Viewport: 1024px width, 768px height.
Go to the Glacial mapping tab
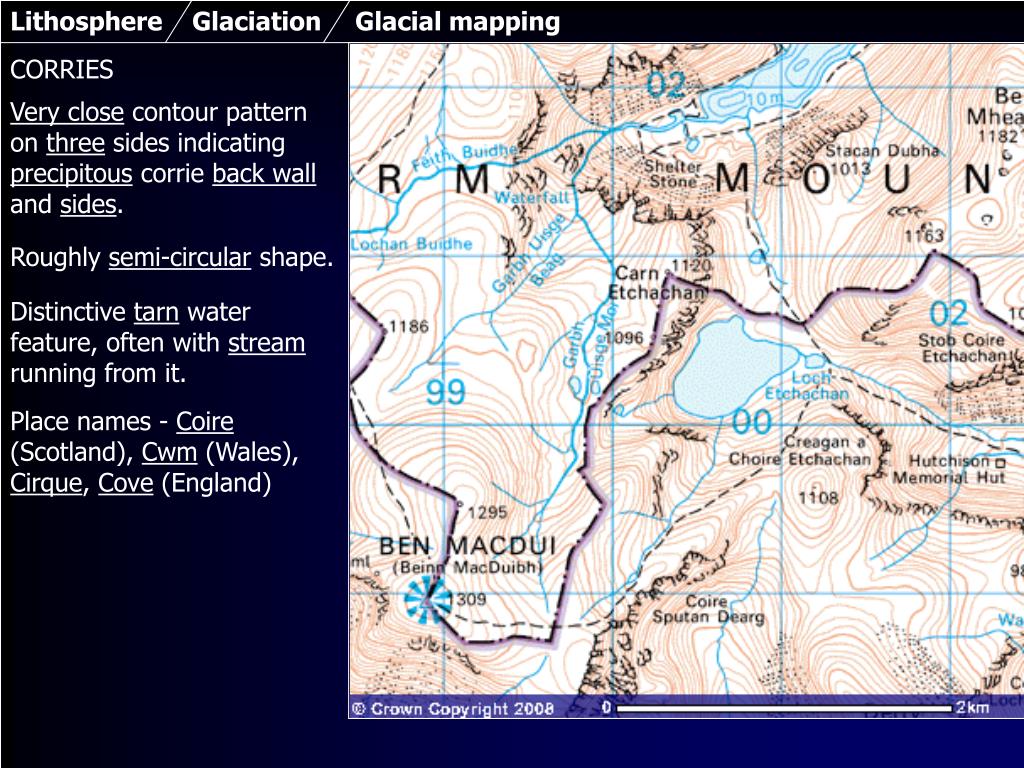pos(457,22)
